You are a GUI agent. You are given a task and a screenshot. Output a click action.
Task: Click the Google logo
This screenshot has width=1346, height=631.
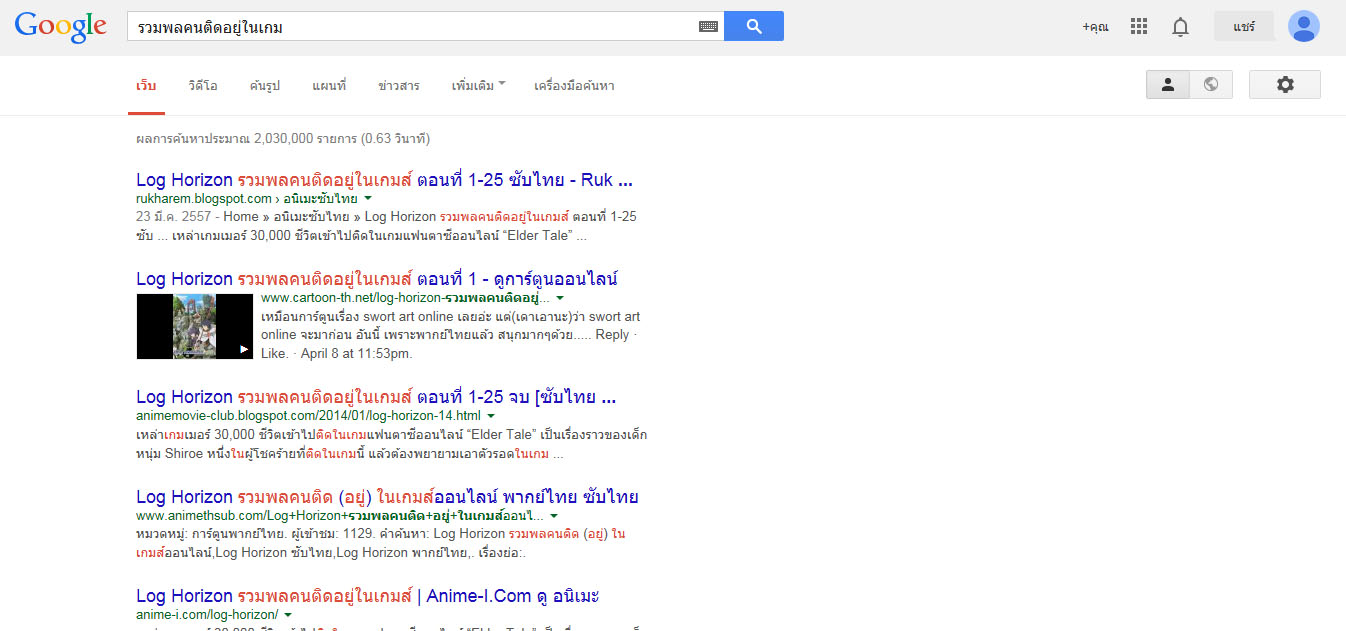pos(61,27)
